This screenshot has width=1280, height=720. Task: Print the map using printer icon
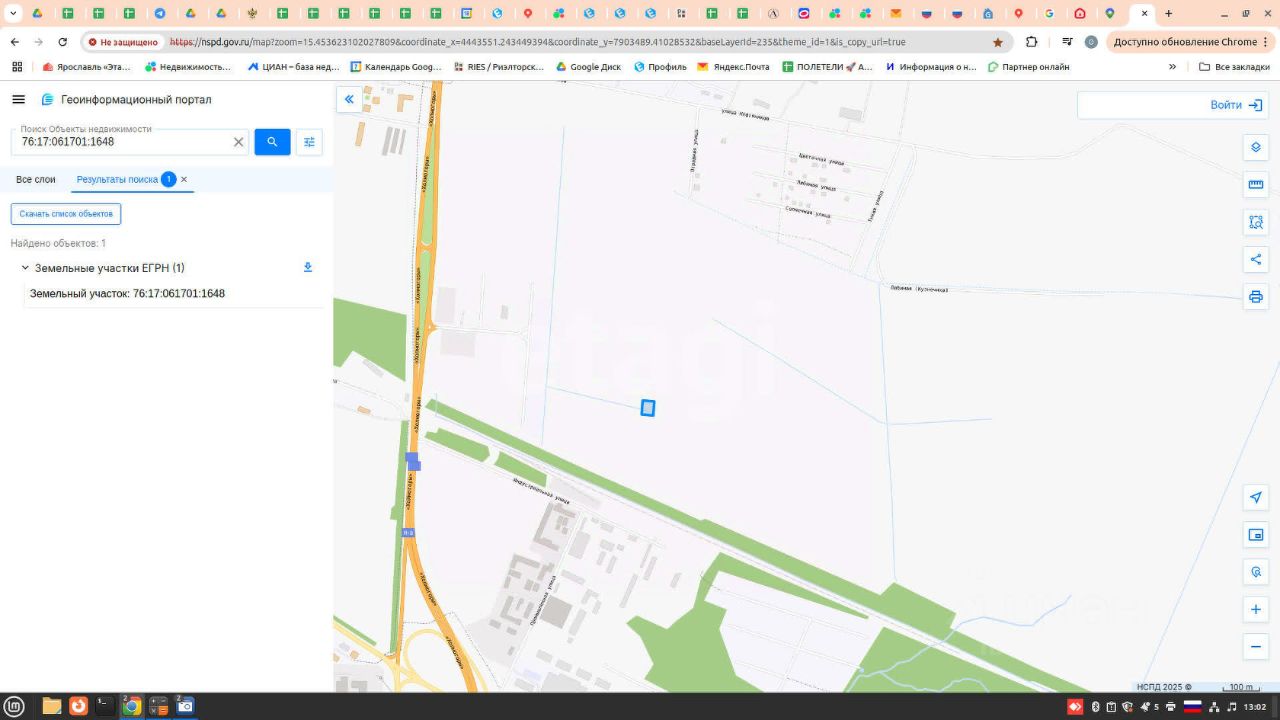tap(1256, 297)
